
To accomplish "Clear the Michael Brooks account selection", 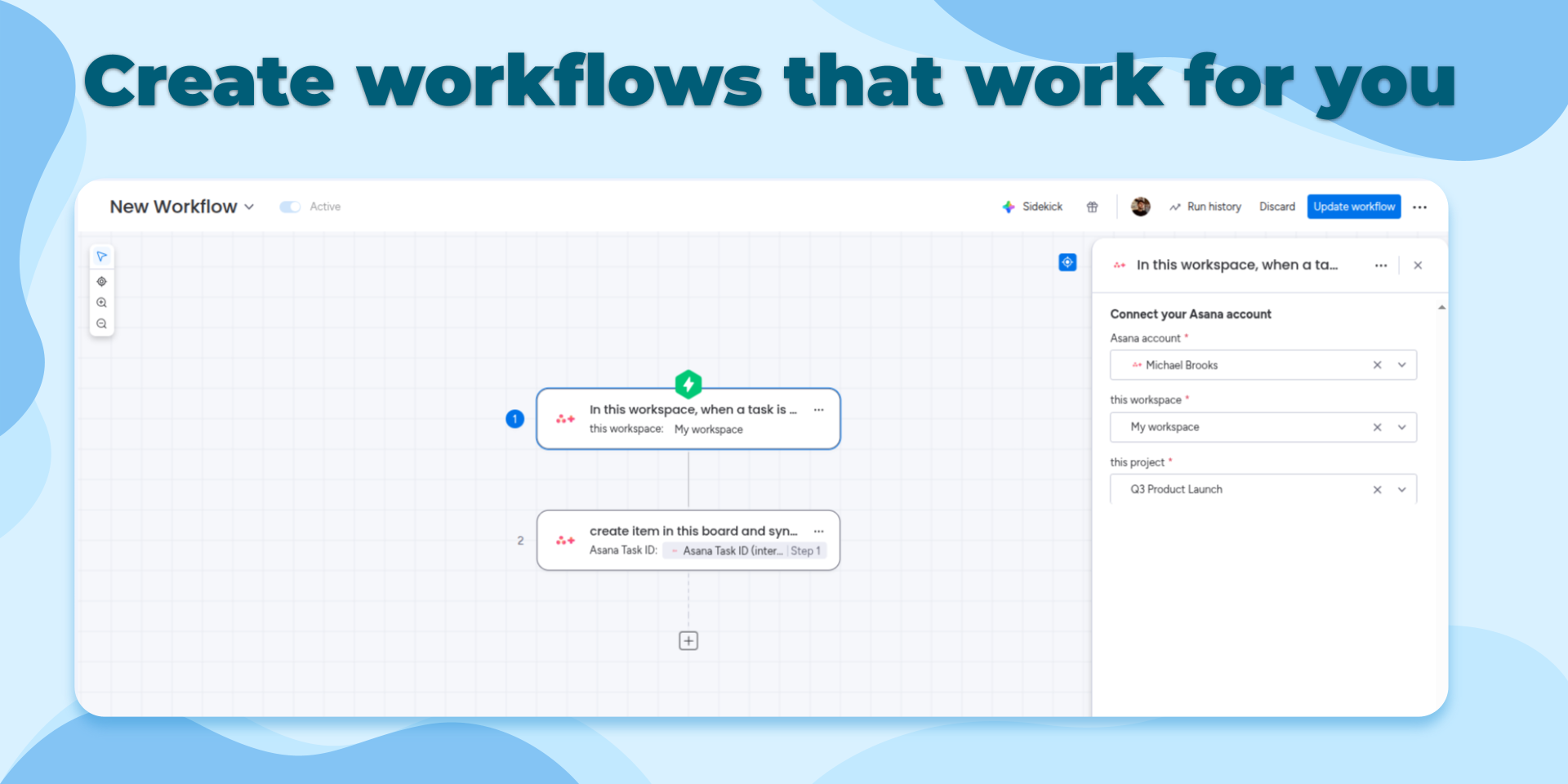I will [1377, 365].
